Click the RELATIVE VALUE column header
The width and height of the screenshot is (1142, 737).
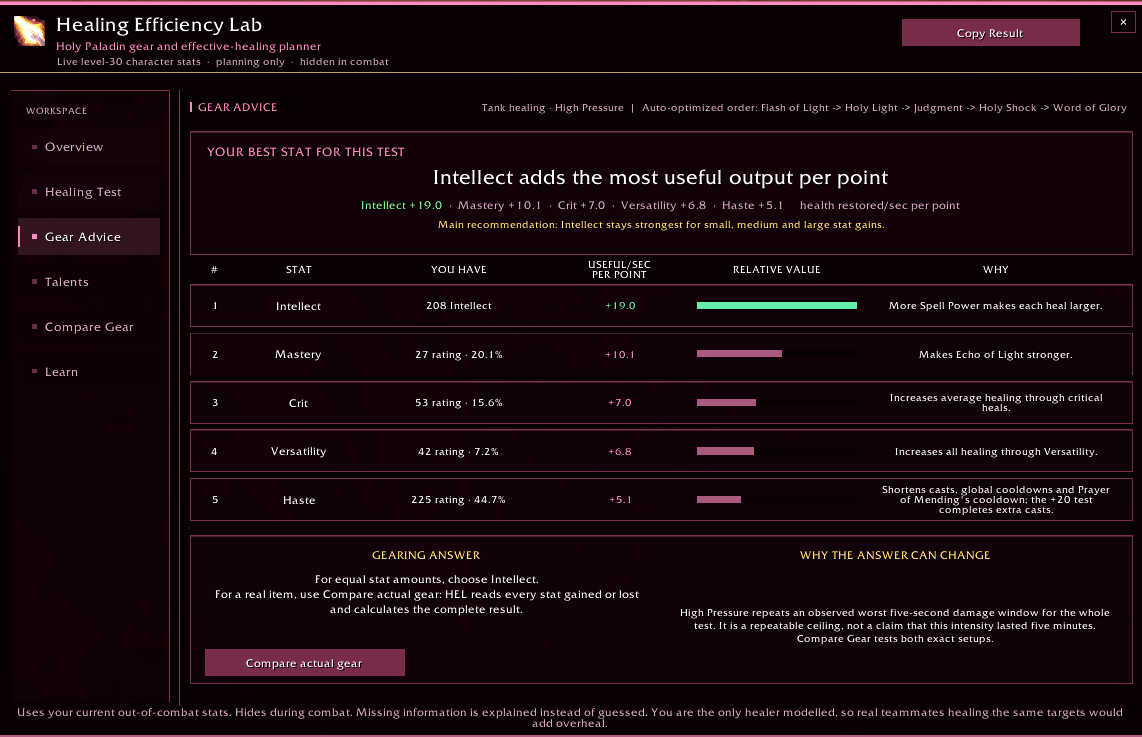(x=776, y=269)
